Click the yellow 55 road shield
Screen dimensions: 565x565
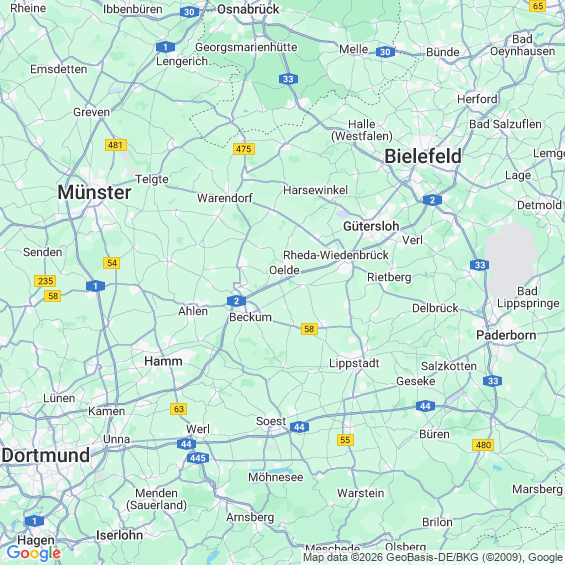(x=345, y=440)
